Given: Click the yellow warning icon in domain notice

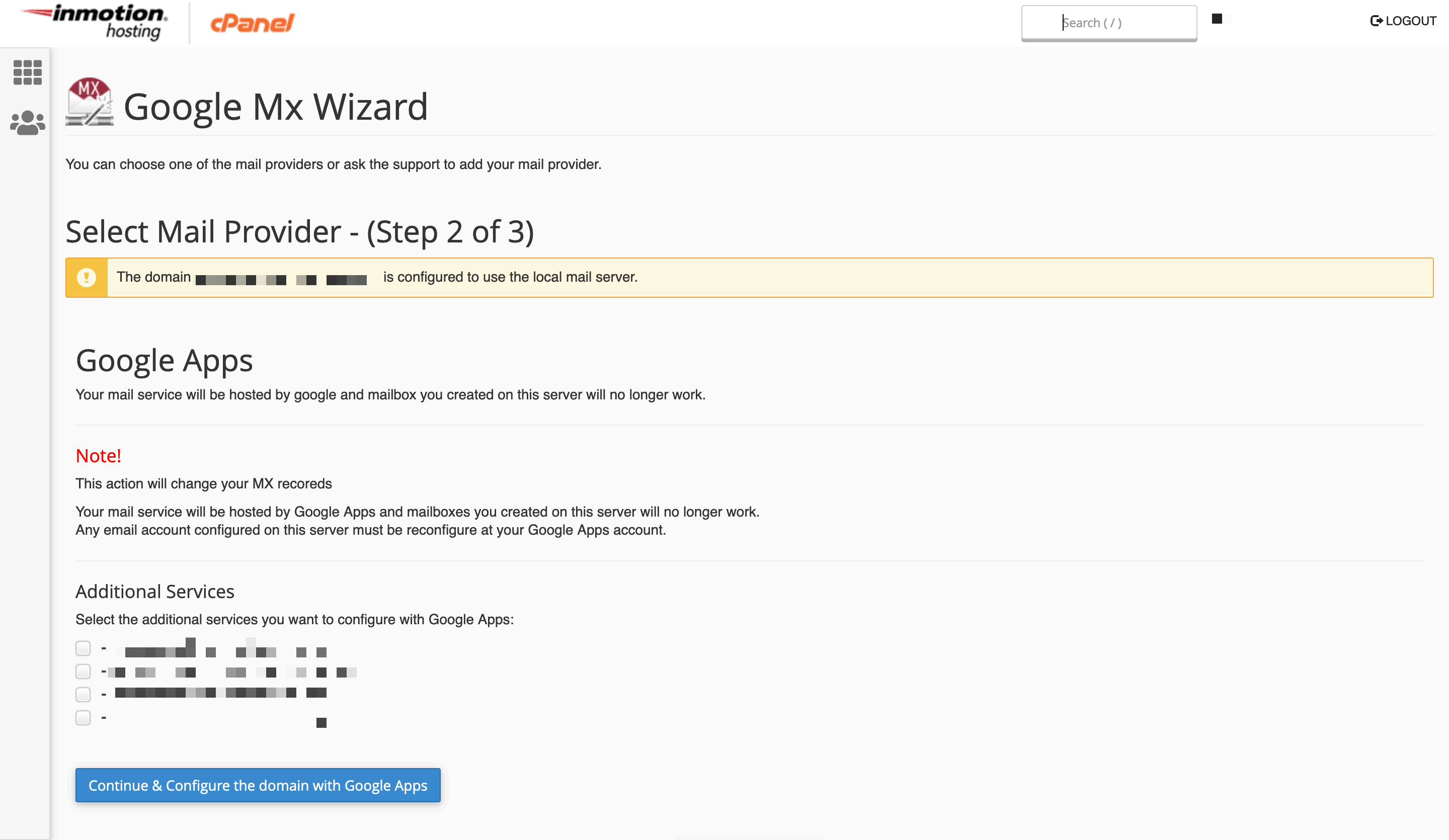Looking at the screenshot, I should tap(87, 278).
